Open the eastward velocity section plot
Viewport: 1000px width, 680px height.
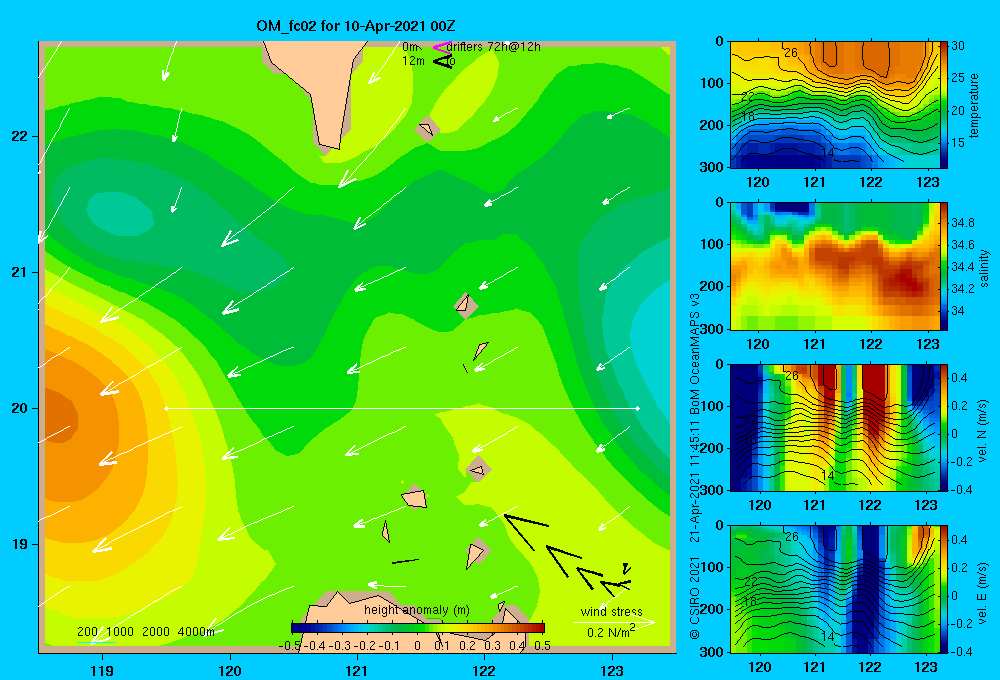[834, 589]
